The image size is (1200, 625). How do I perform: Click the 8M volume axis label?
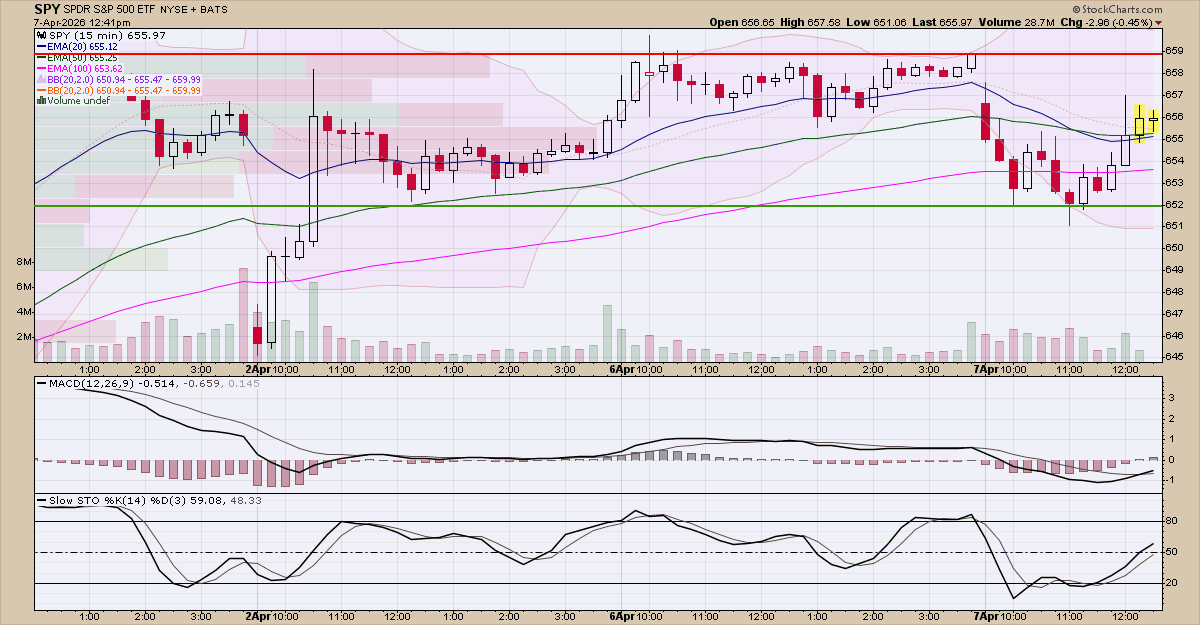[x=25, y=262]
